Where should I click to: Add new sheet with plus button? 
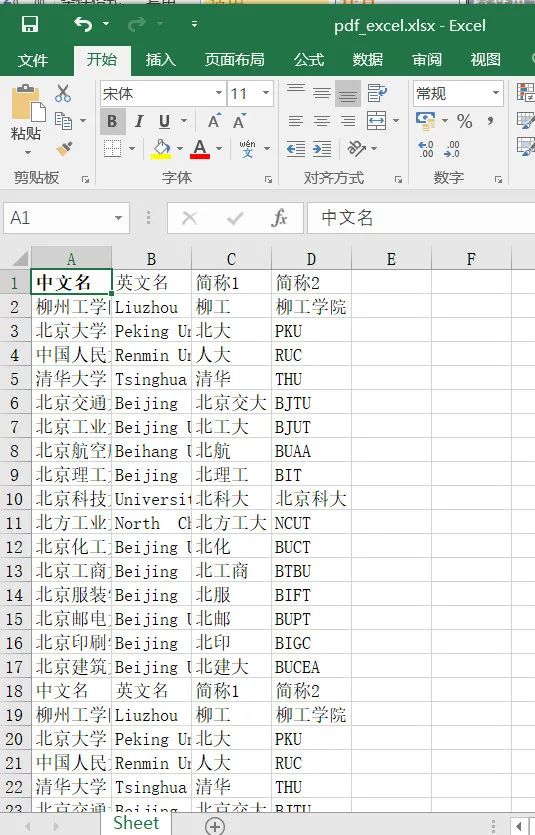pyautogui.click(x=215, y=826)
